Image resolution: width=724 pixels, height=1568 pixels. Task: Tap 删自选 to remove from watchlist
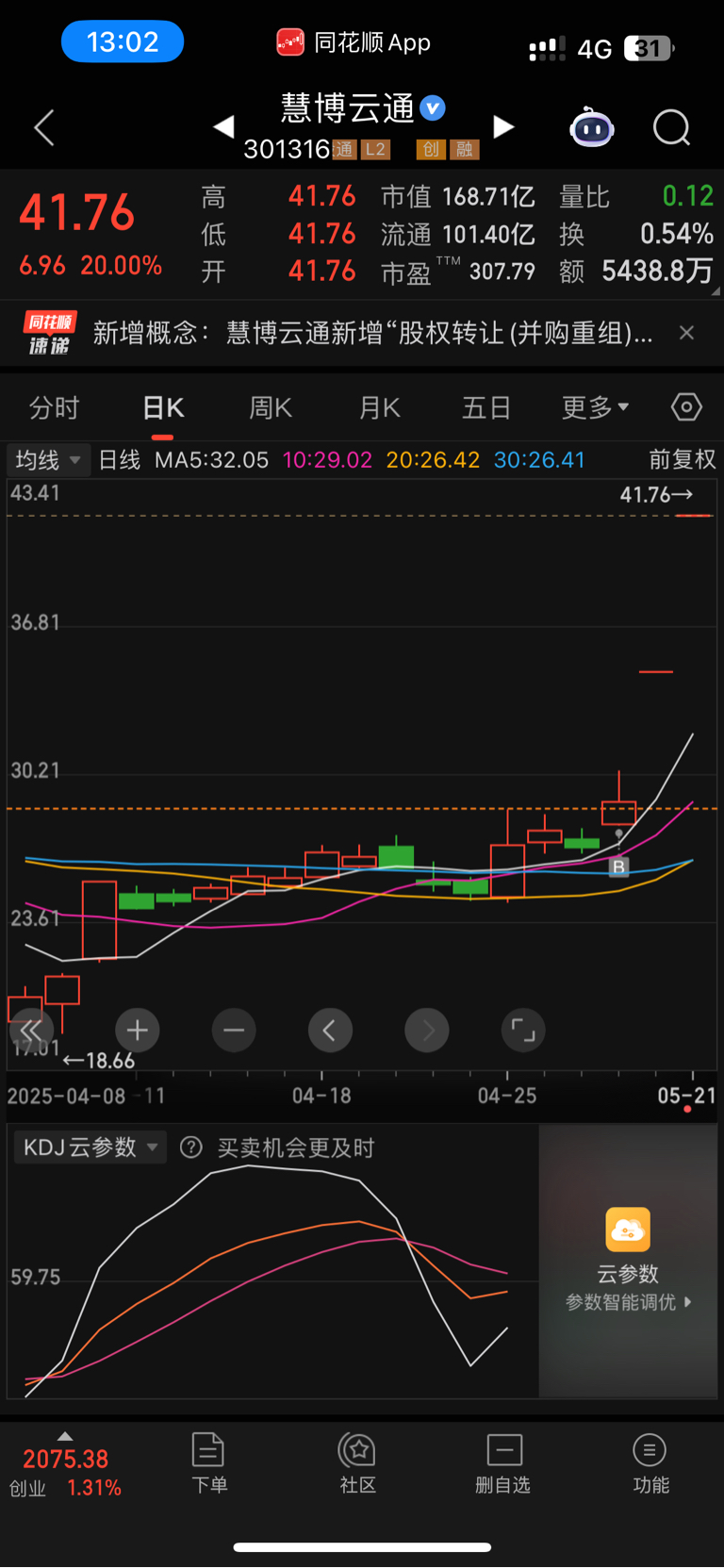click(503, 1462)
